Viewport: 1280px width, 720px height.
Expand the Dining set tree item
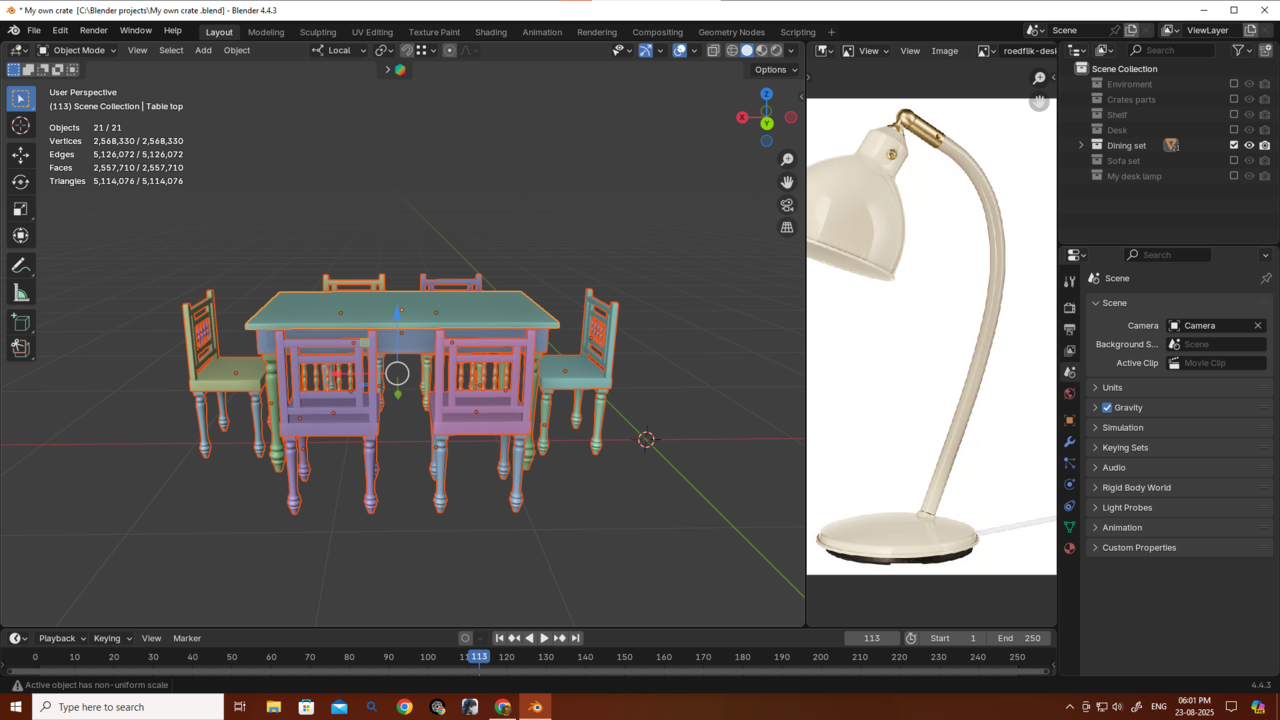1080,146
